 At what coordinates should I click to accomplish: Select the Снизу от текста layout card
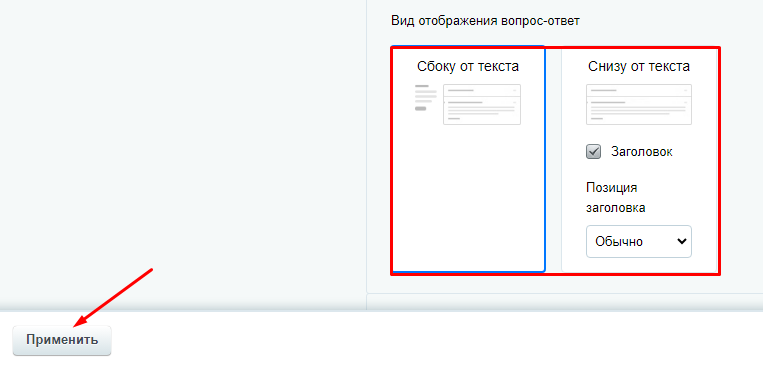pyautogui.click(x=639, y=159)
